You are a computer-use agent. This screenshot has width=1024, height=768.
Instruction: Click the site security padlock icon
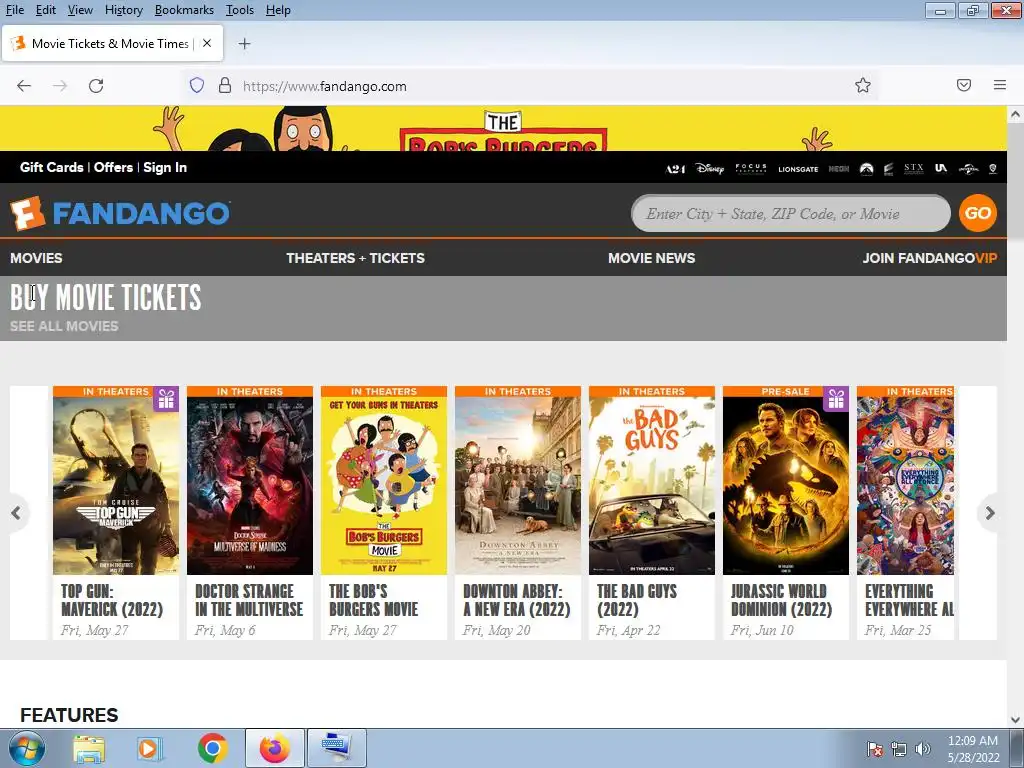(225, 86)
